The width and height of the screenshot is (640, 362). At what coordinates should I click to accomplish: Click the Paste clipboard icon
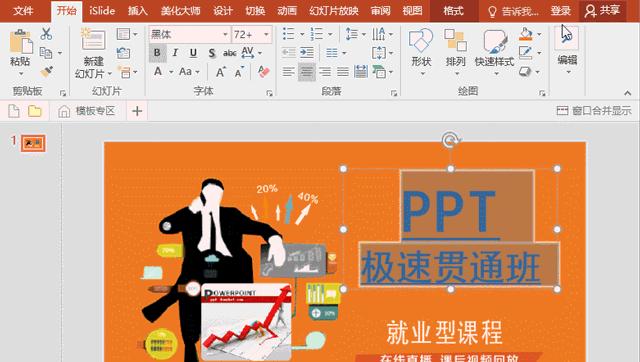click(20, 42)
